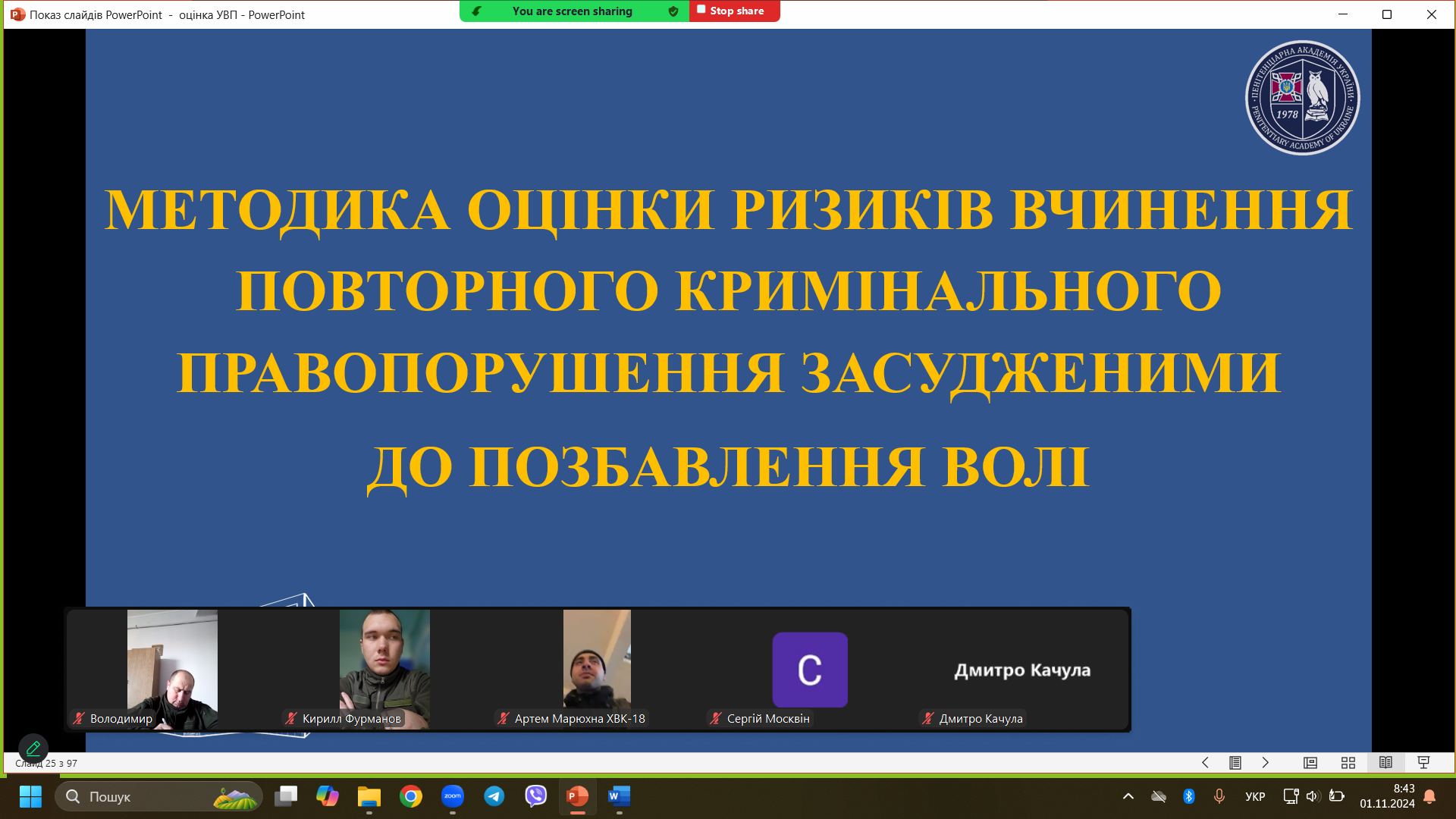This screenshot has height=819, width=1456.
Task: Click the Stop share button
Action: coord(733,11)
